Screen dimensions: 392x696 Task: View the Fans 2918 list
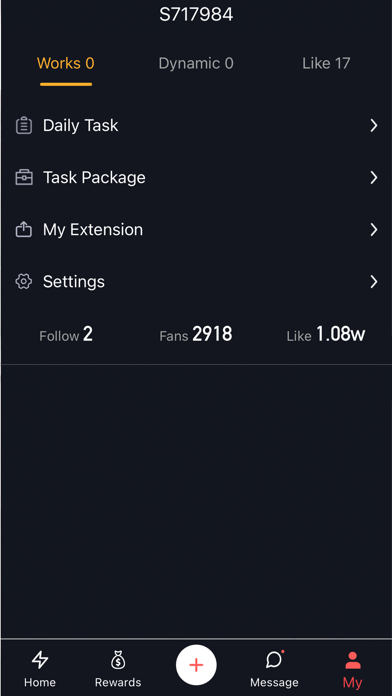point(196,335)
